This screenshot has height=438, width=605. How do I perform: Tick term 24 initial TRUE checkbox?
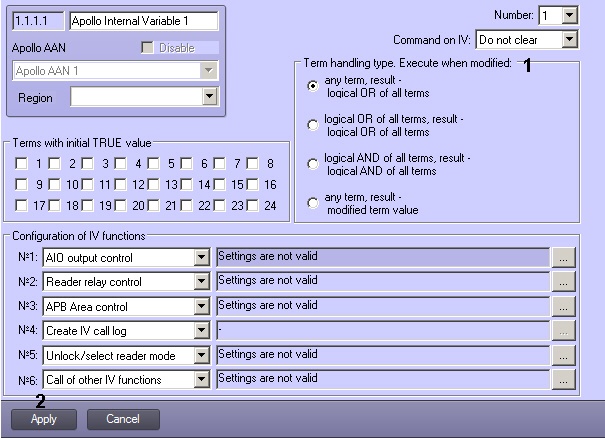click(253, 205)
